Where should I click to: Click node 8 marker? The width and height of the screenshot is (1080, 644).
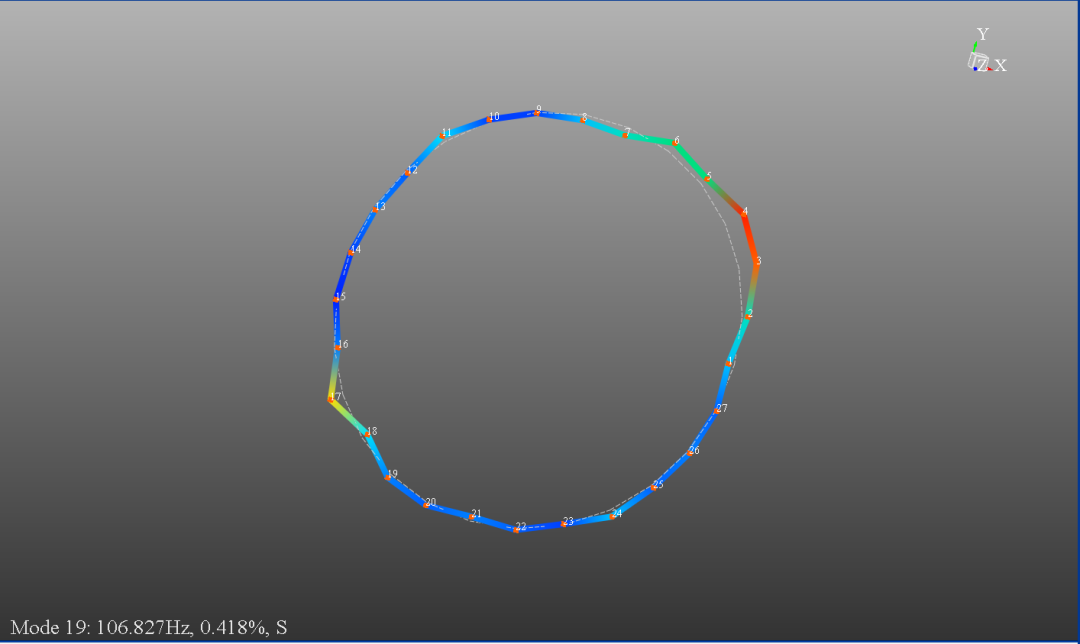tap(583, 120)
